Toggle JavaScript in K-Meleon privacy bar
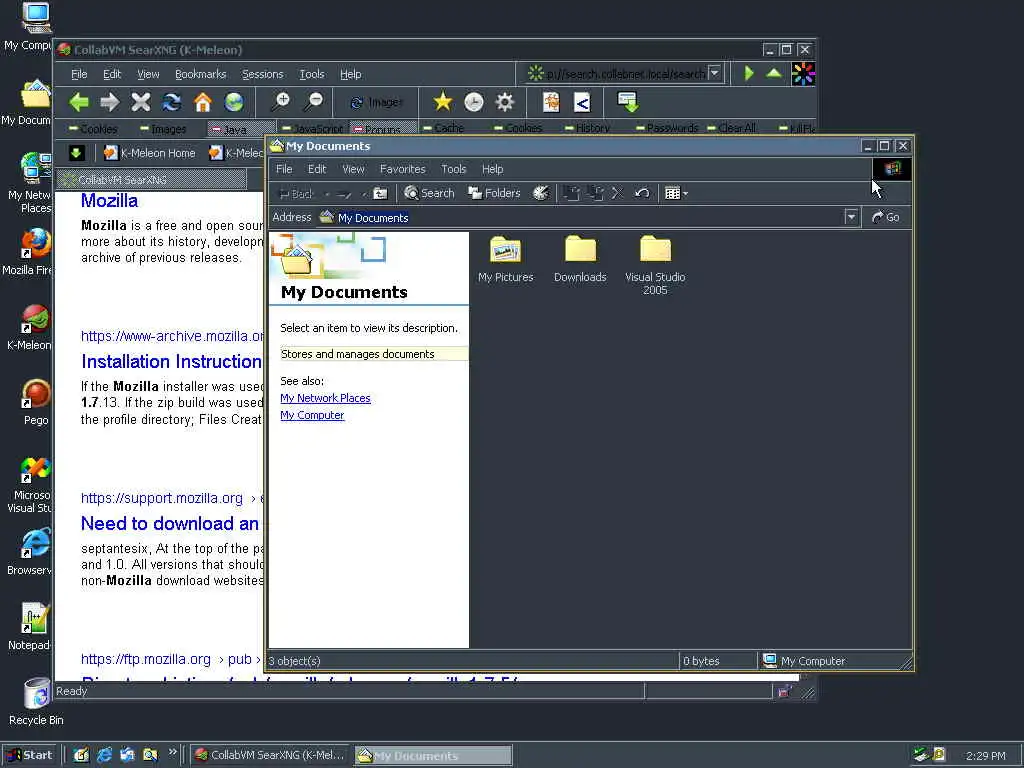 (x=312, y=129)
